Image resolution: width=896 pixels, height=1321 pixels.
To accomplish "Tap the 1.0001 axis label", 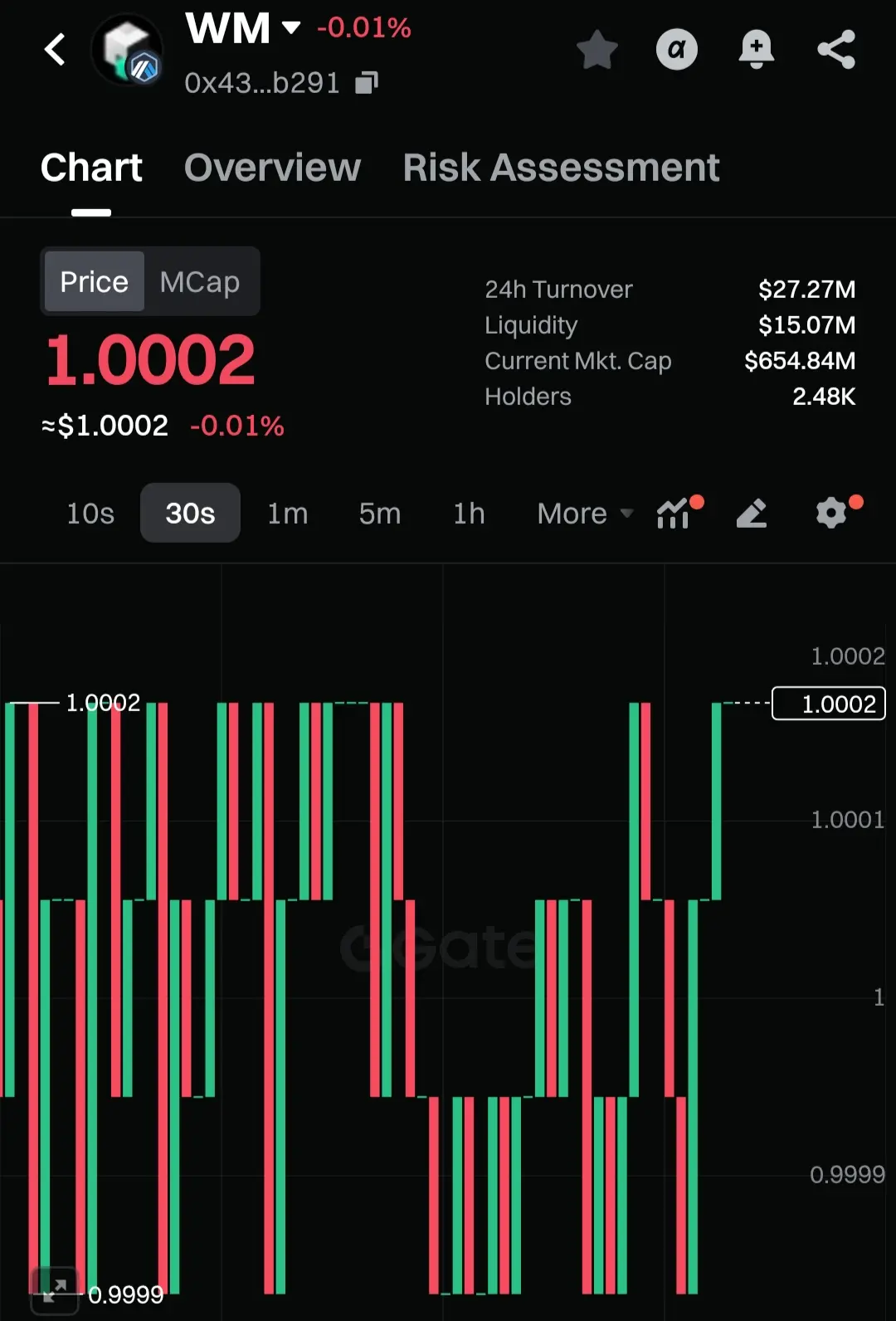I will click(x=847, y=820).
